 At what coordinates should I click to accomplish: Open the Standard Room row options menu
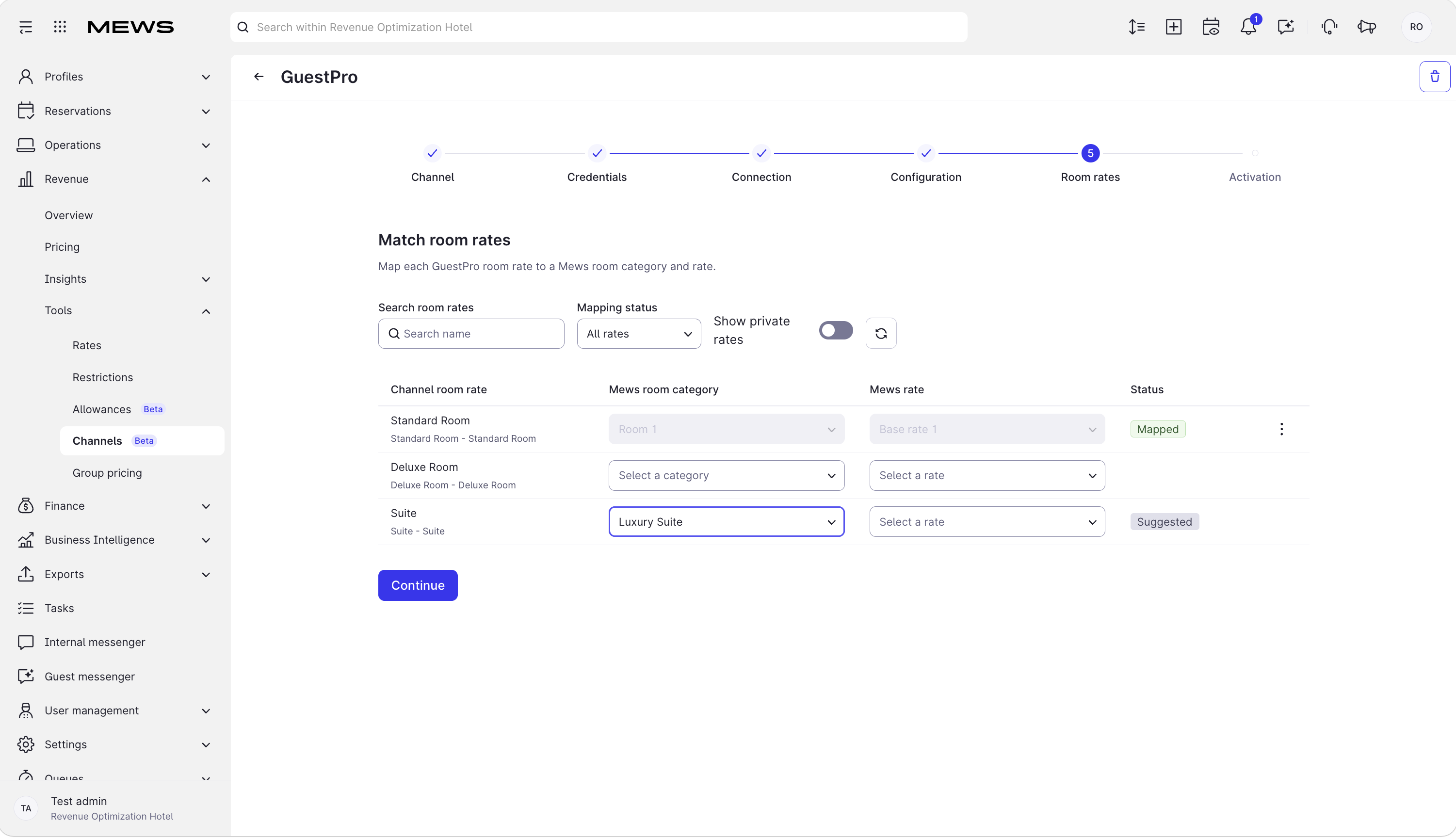[x=1281, y=429]
